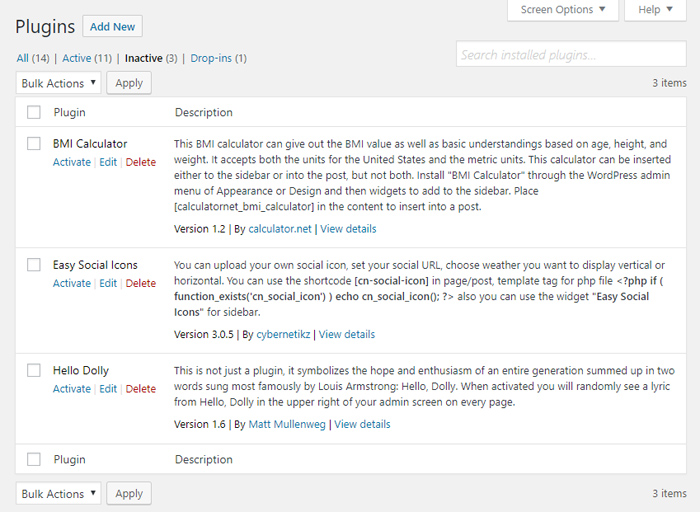Viewport: 700px width, 512px height.
Task: Click the Hello Dolly plugin name
Action: click(x=81, y=370)
